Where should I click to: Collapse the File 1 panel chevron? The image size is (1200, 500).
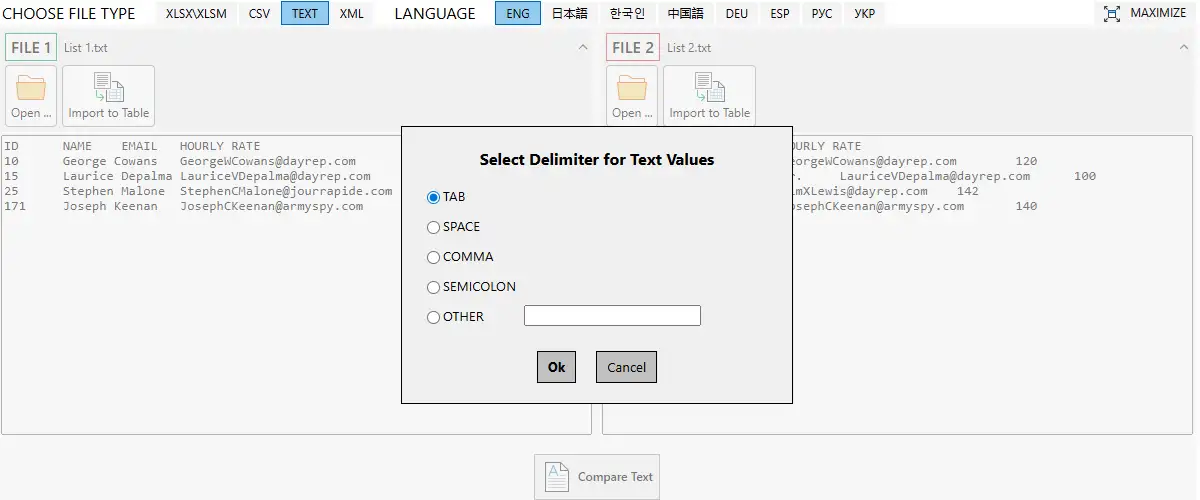click(583, 47)
